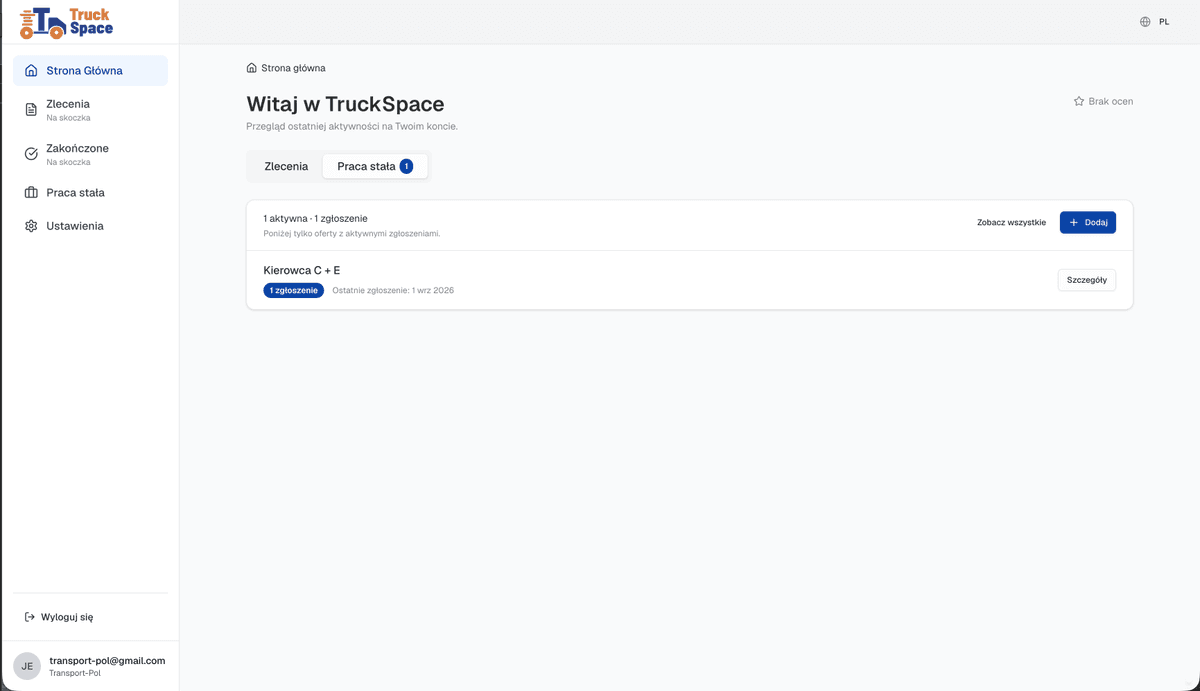Switch to the Zlecenia tab
Image resolution: width=1200 pixels, height=691 pixels.
click(286, 166)
